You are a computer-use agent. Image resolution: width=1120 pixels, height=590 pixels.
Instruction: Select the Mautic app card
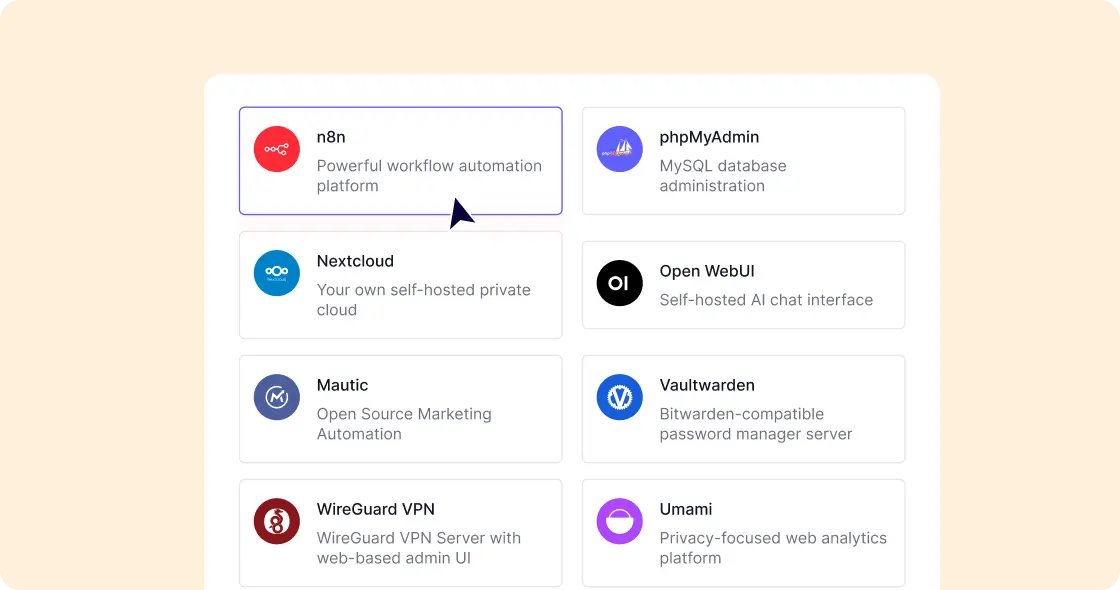pyautogui.click(x=400, y=408)
